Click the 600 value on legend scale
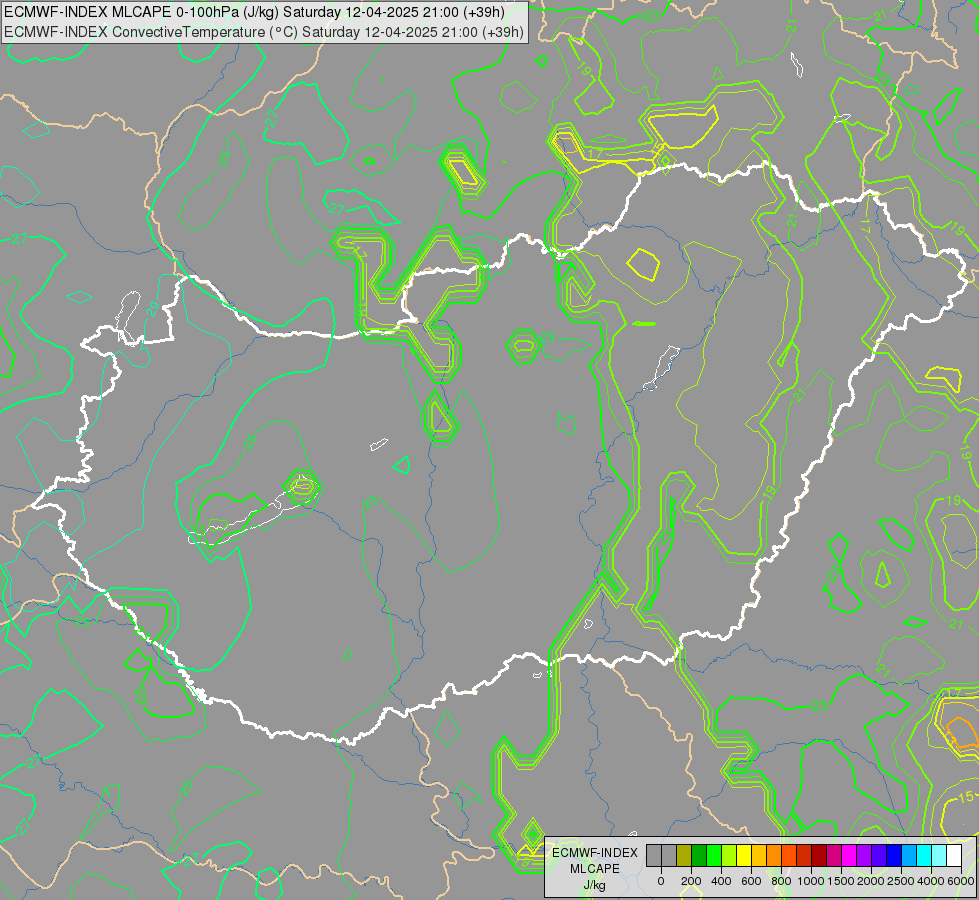 point(751,881)
